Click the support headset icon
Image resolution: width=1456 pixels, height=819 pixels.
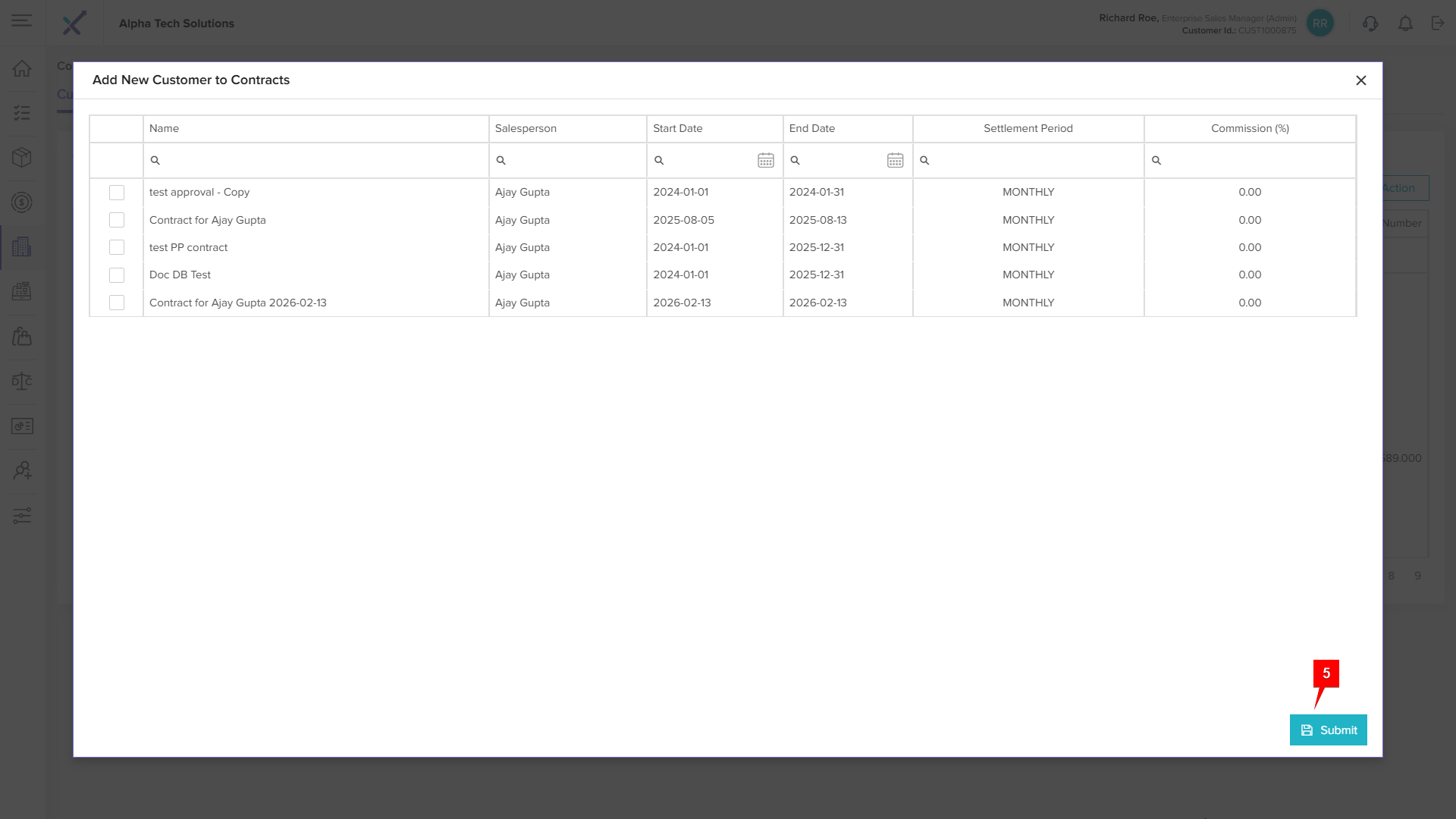coord(1370,24)
